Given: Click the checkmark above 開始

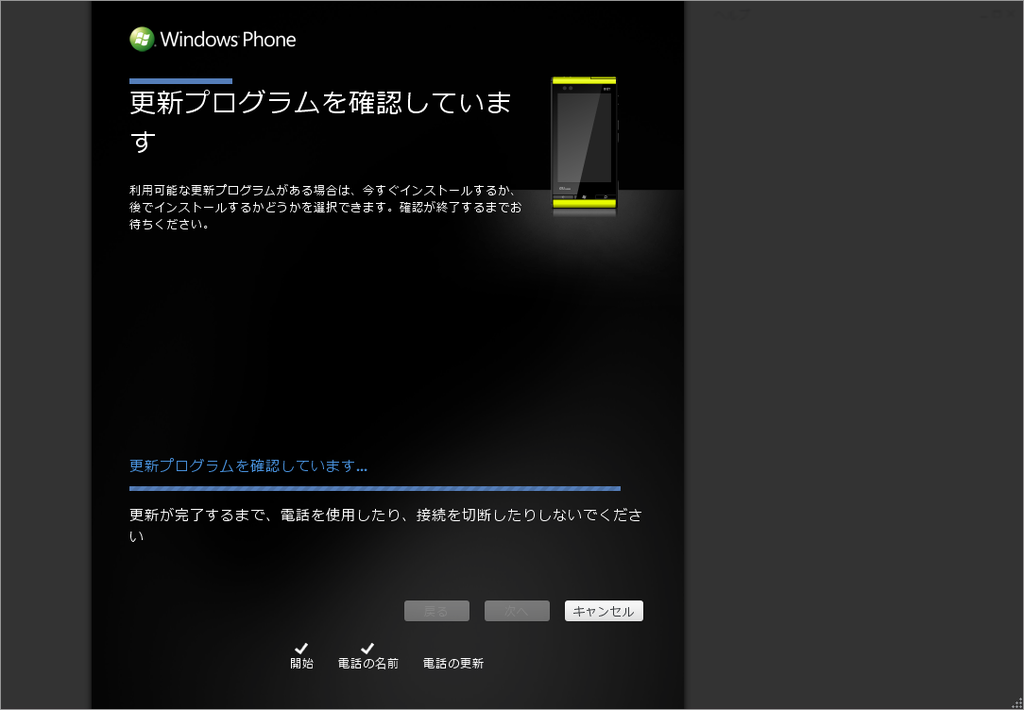Looking at the screenshot, I should click(x=301, y=648).
